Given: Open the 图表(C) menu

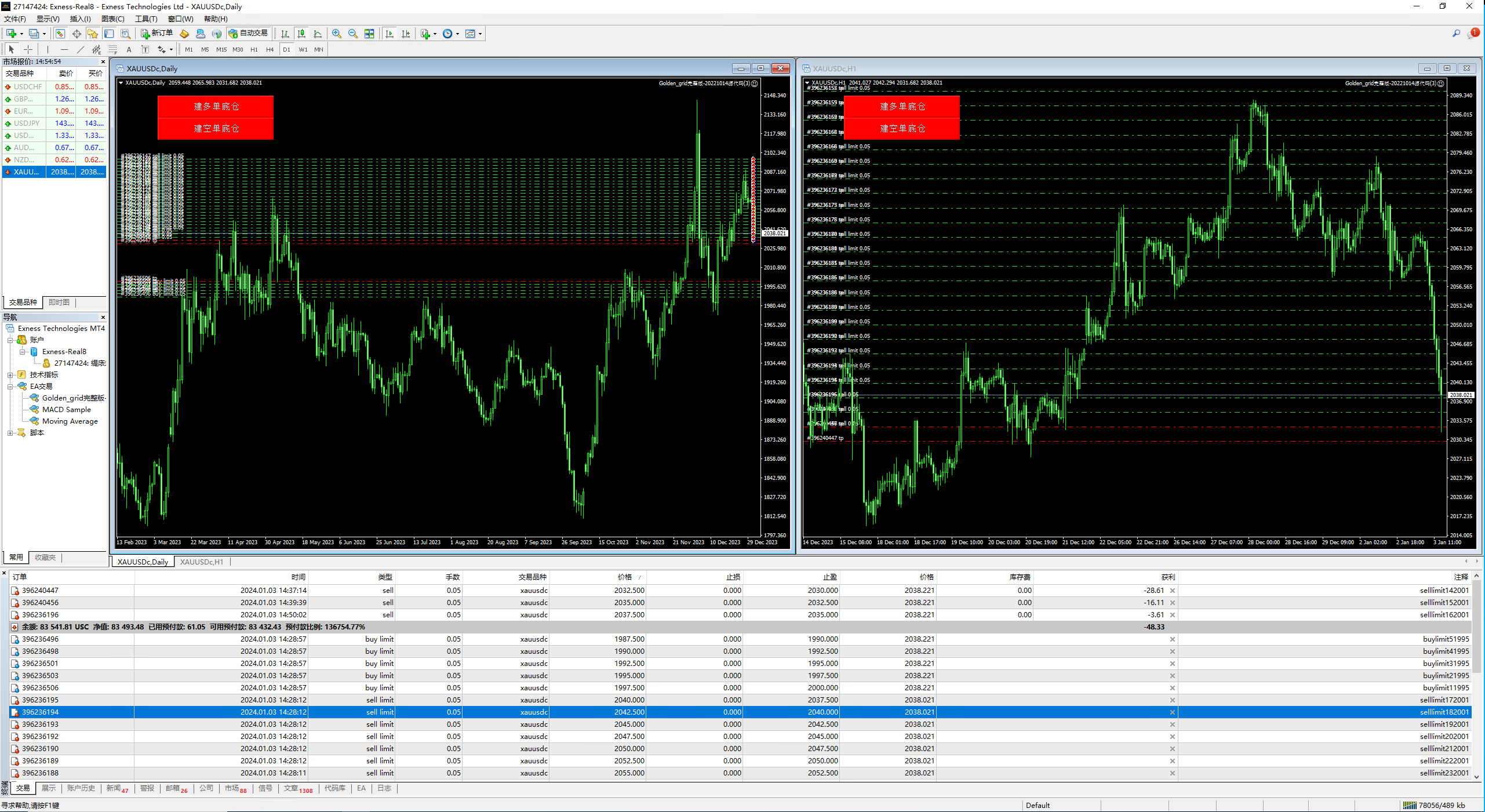Looking at the screenshot, I should click(x=112, y=19).
